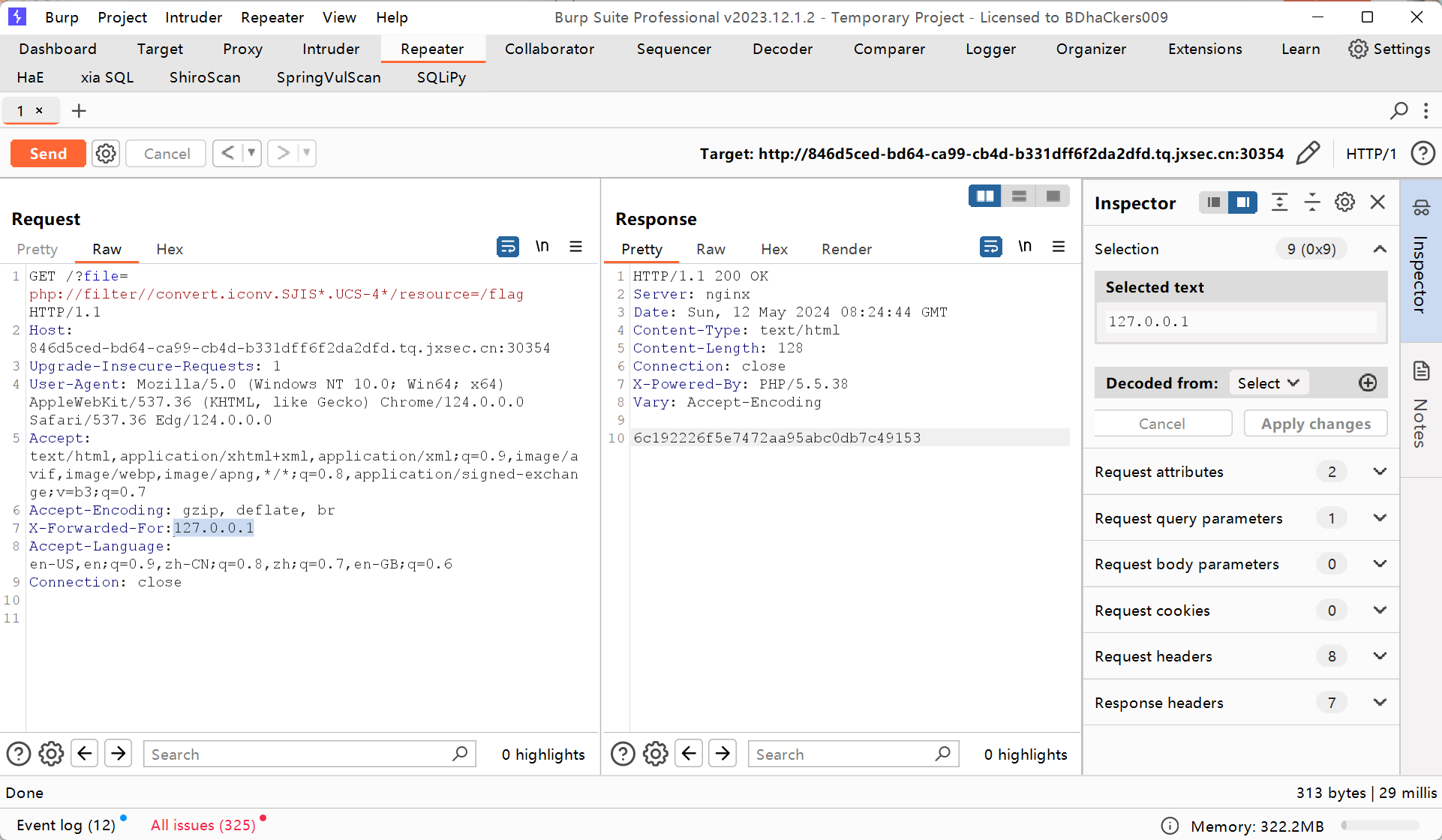Switch response view to Raw tab

click(x=710, y=249)
